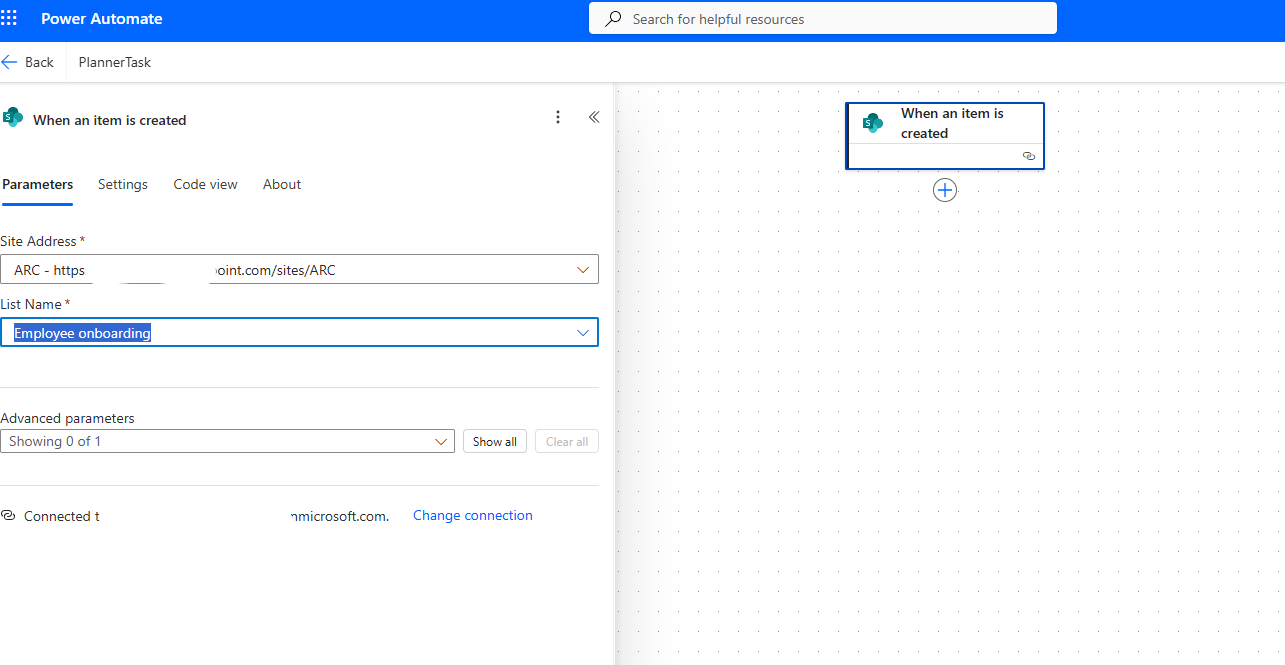Click the search for helpful resources field

pyautogui.click(x=830, y=19)
